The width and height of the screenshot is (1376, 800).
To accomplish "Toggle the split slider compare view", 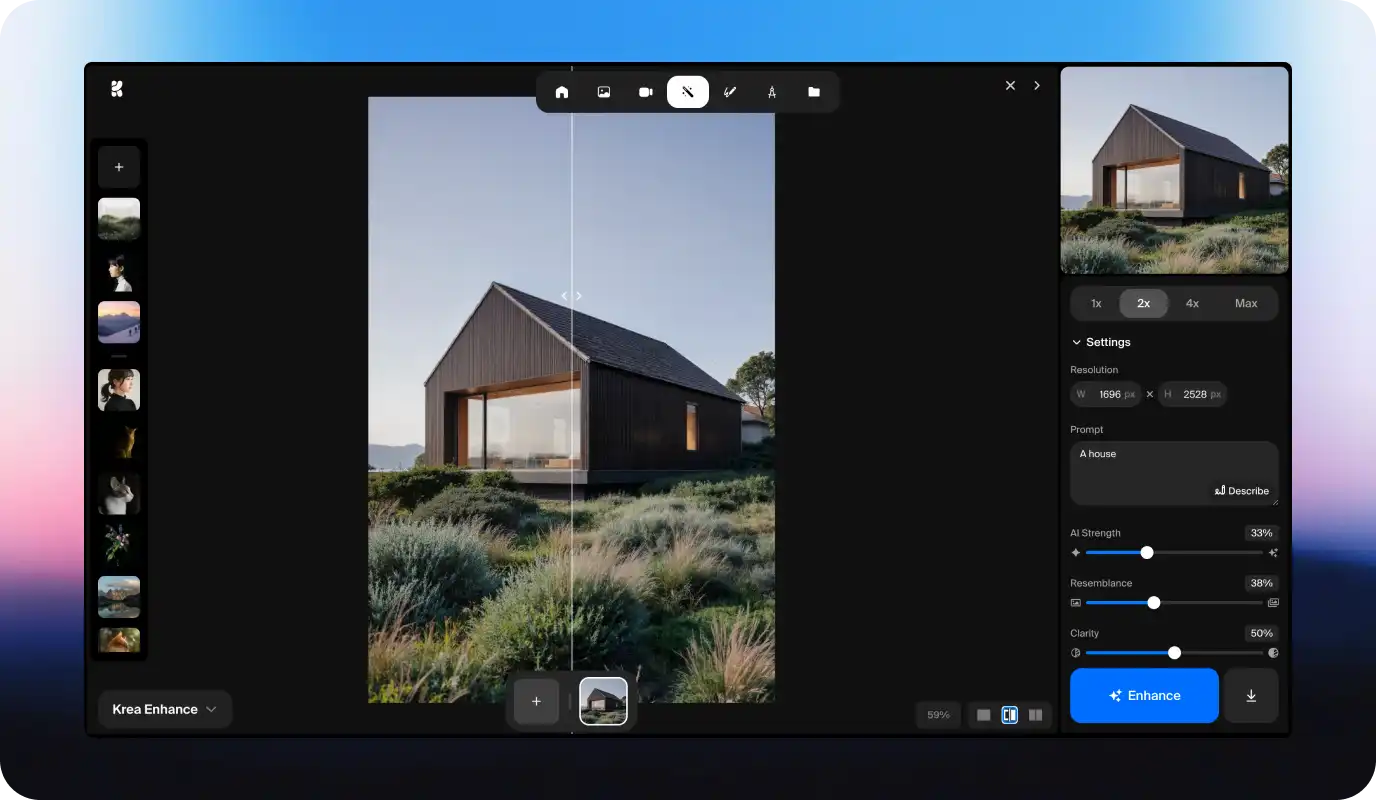I will tap(1010, 715).
